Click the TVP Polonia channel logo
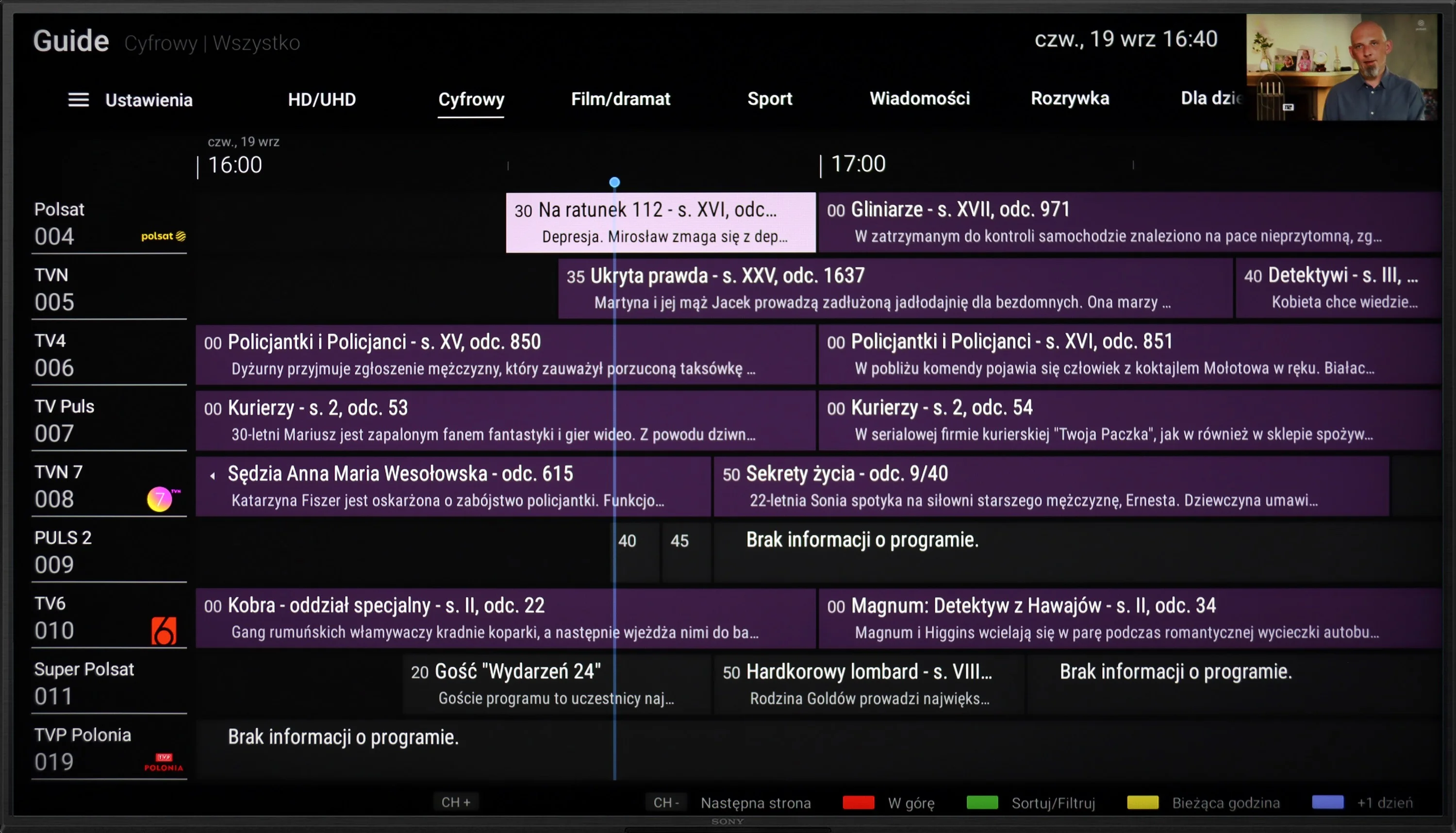This screenshot has width=1456, height=833. [x=164, y=763]
